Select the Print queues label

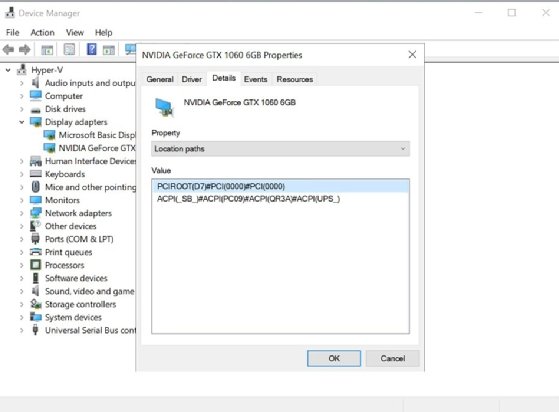[x=68, y=252]
